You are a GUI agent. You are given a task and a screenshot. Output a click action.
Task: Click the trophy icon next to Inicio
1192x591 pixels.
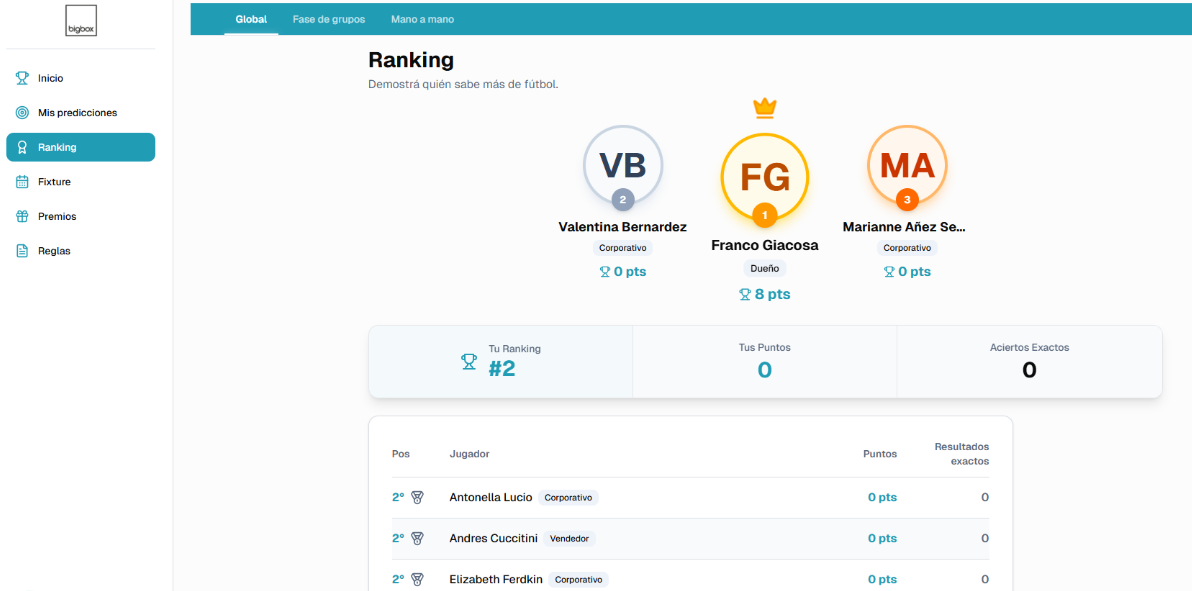(x=22, y=78)
